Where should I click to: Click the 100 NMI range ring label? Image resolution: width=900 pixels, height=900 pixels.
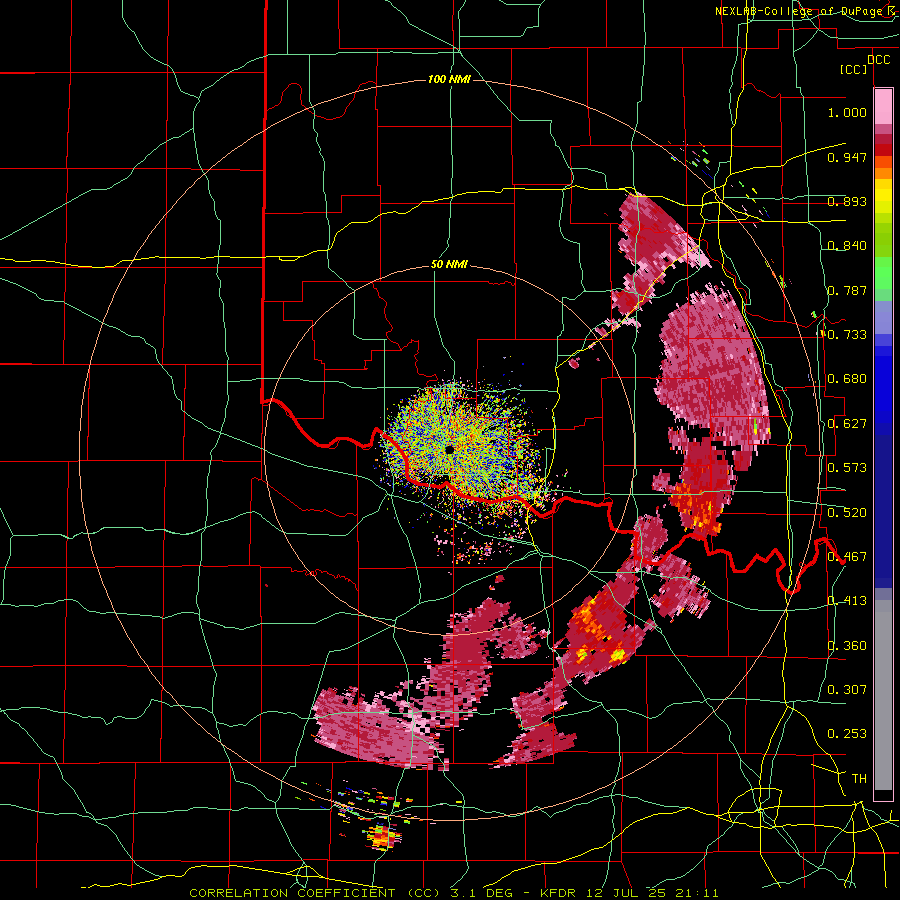click(449, 79)
